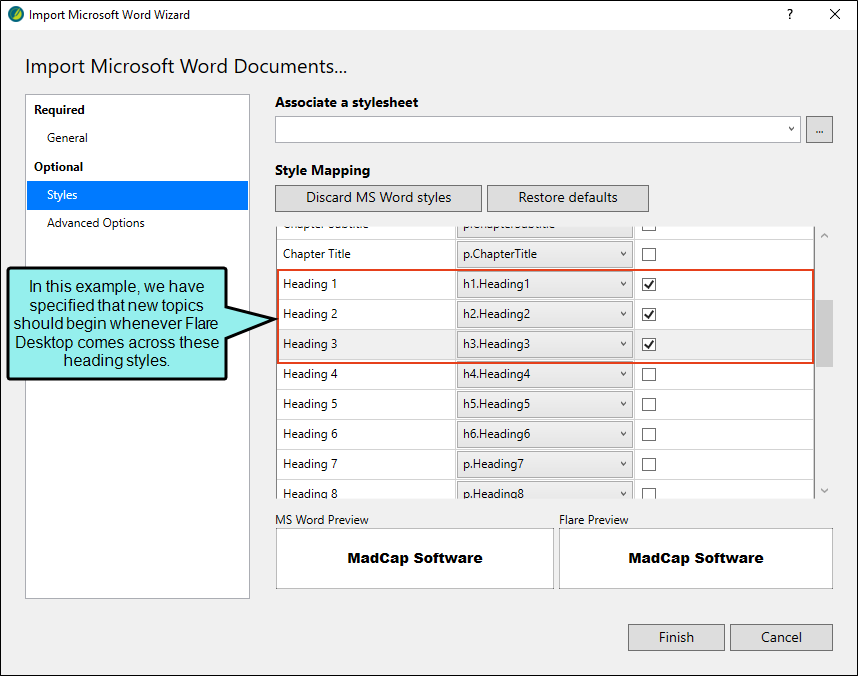
Task: Check the Heading 8 new topic checkbox
Action: (649, 493)
